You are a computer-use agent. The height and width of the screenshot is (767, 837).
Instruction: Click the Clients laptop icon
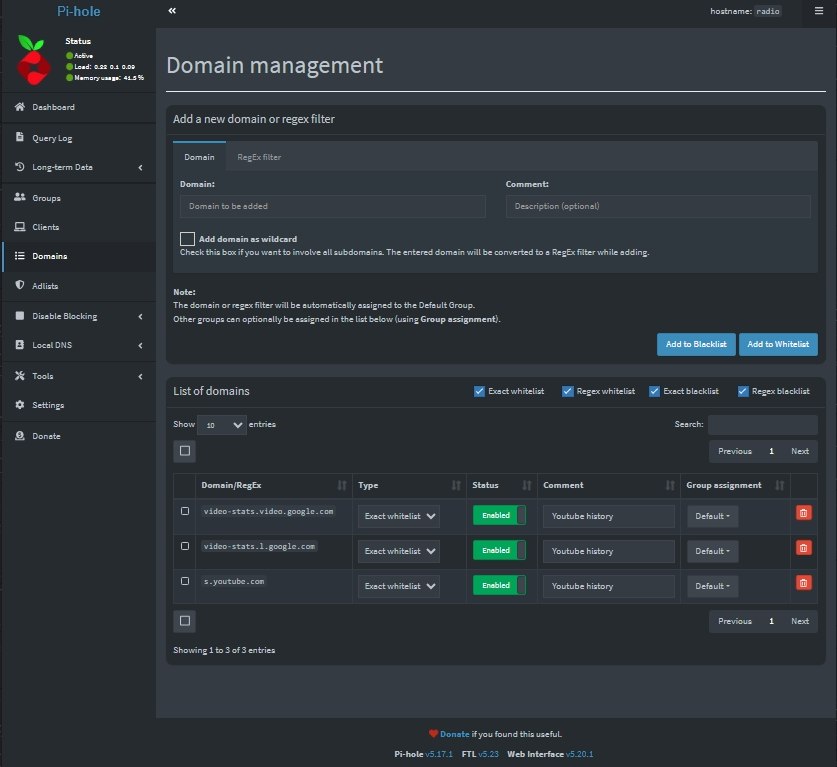tap(20, 227)
